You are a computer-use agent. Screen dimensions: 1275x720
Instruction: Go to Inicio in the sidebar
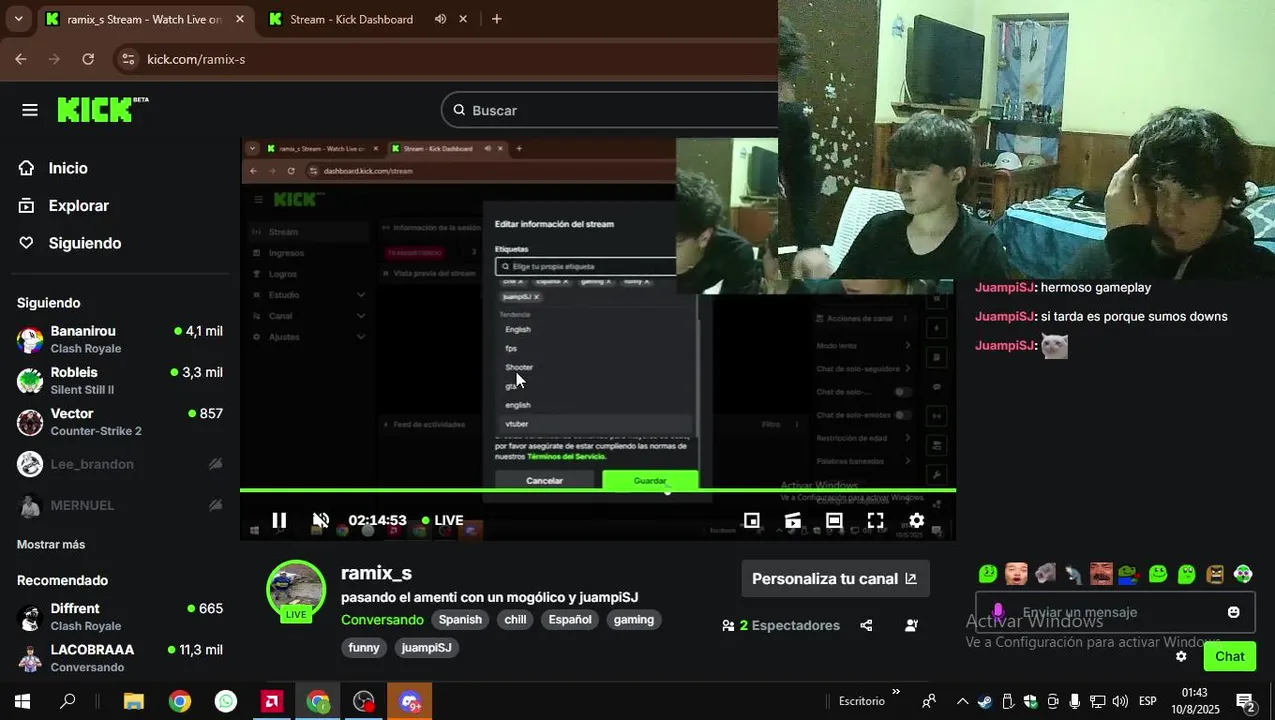point(68,168)
